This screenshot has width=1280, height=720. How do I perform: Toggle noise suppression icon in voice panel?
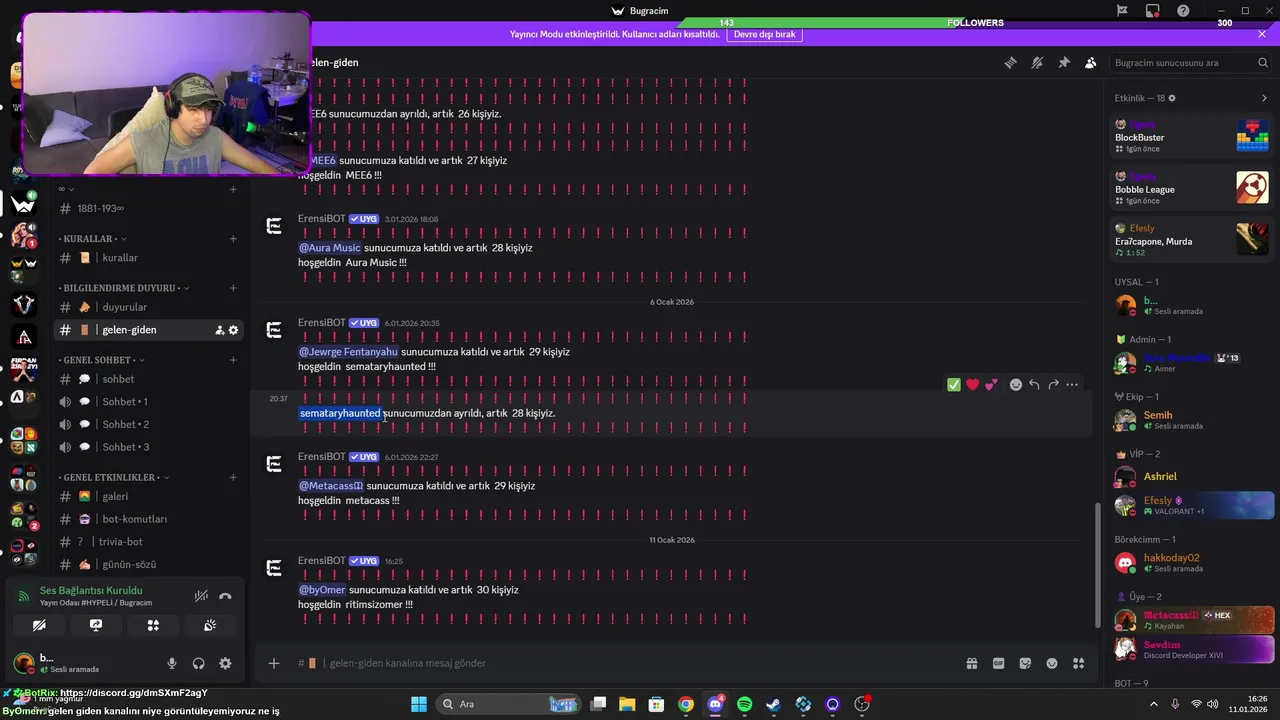point(201,596)
